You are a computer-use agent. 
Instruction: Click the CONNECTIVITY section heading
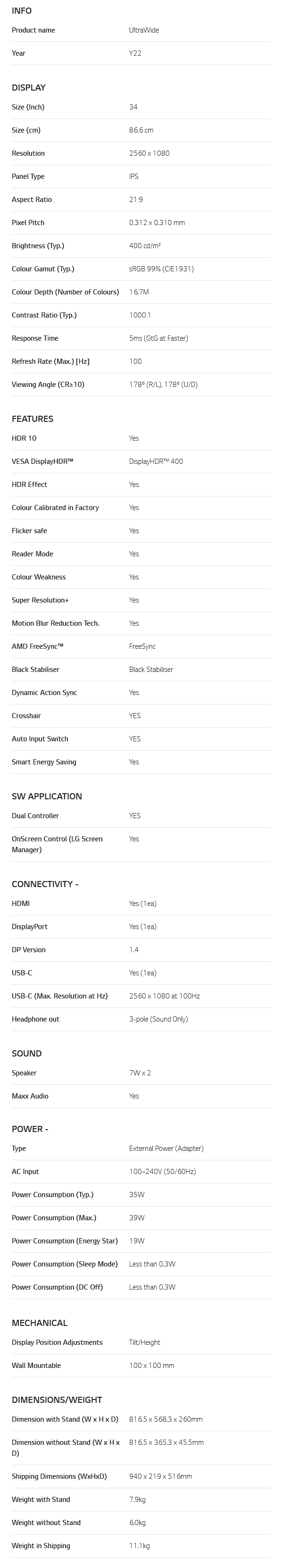coord(44,884)
